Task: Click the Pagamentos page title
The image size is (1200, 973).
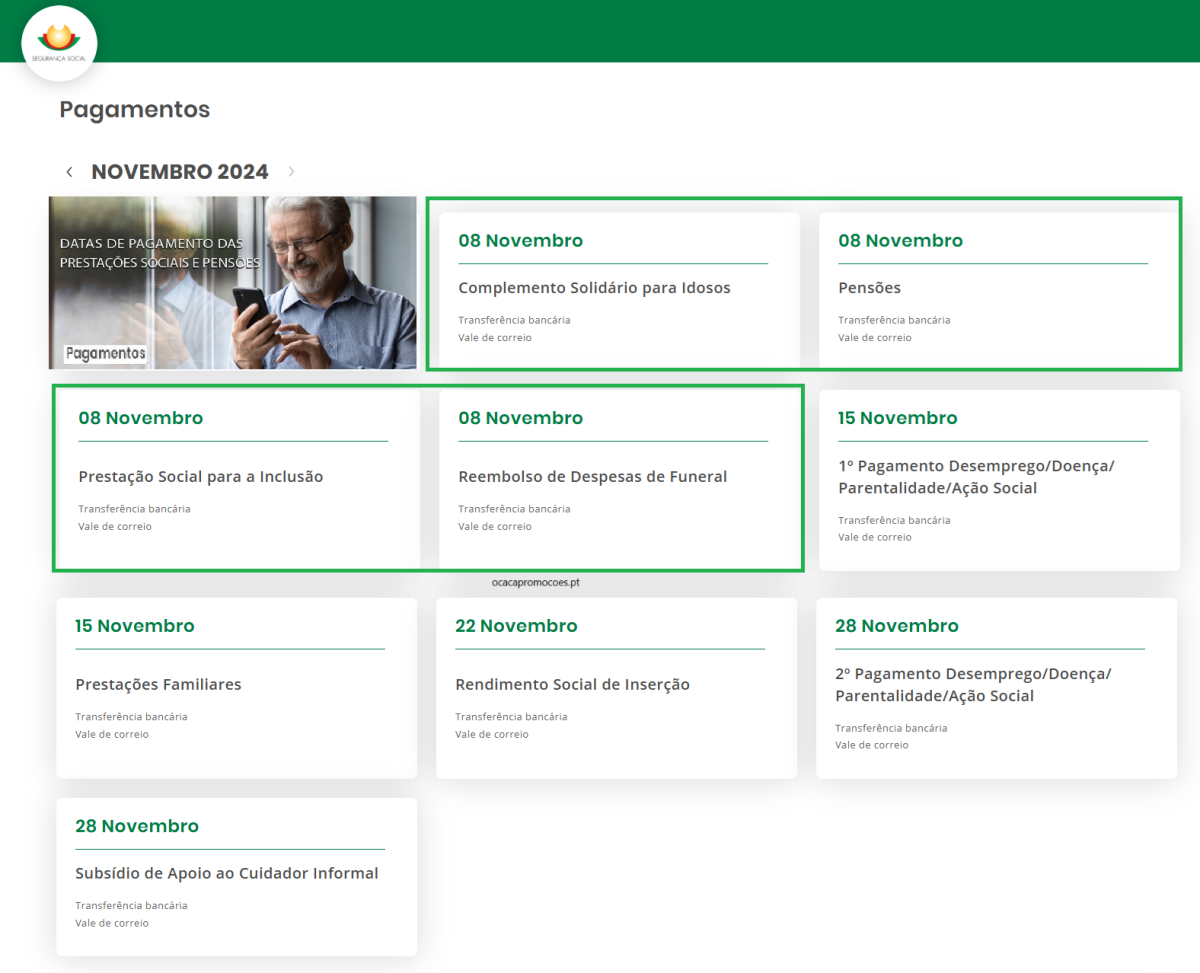Action: click(x=135, y=110)
